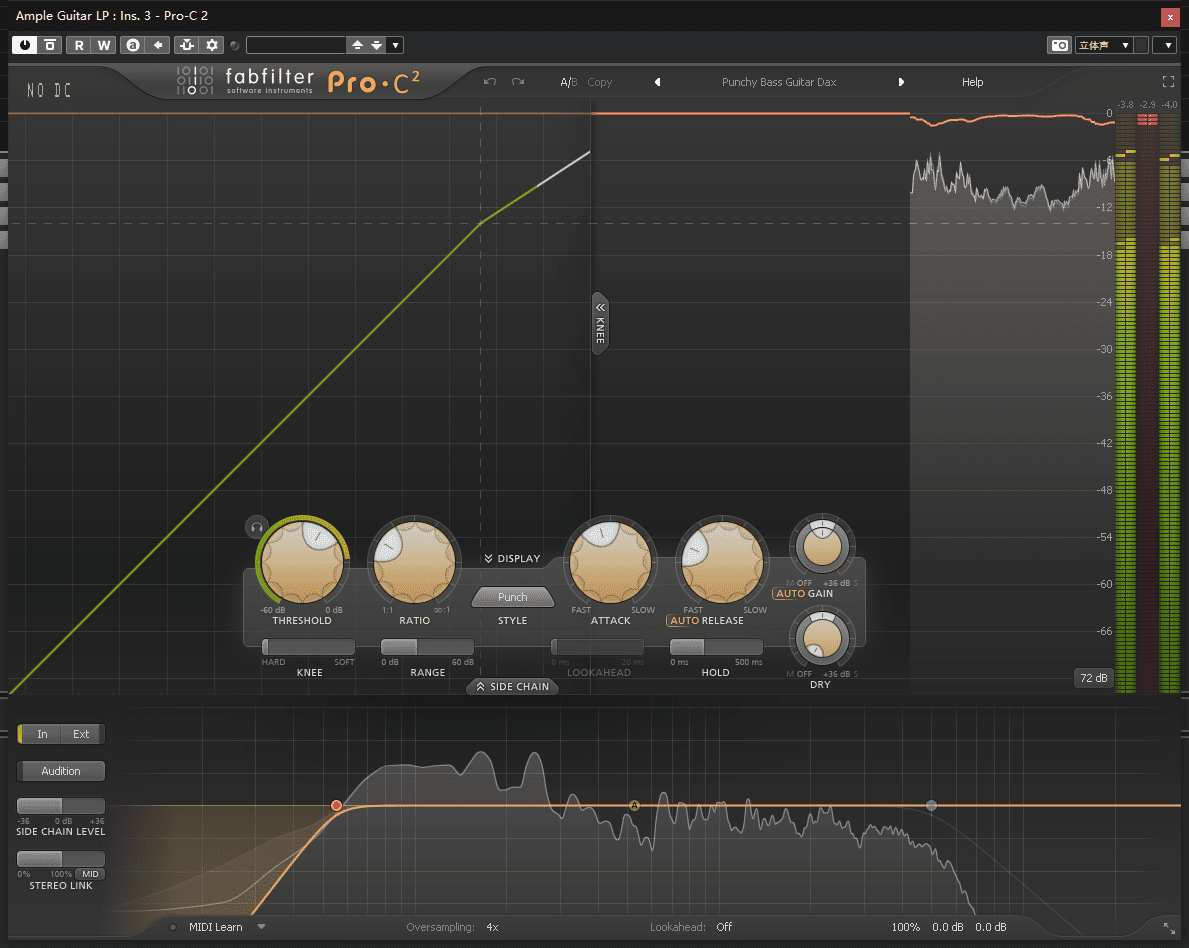Click the side-chain routing icon in host toolbar
Image resolution: width=1189 pixels, height=948 pixels.
pyautogui.click(x=187, y=45)
